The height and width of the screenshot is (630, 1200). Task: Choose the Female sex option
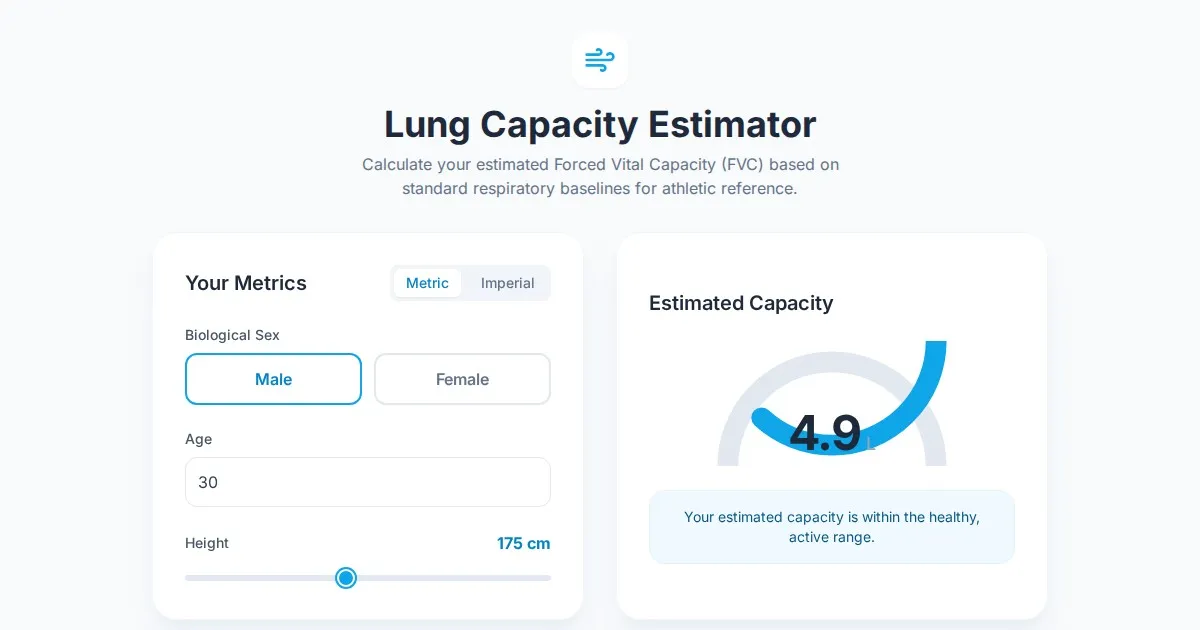coord(462,379)
